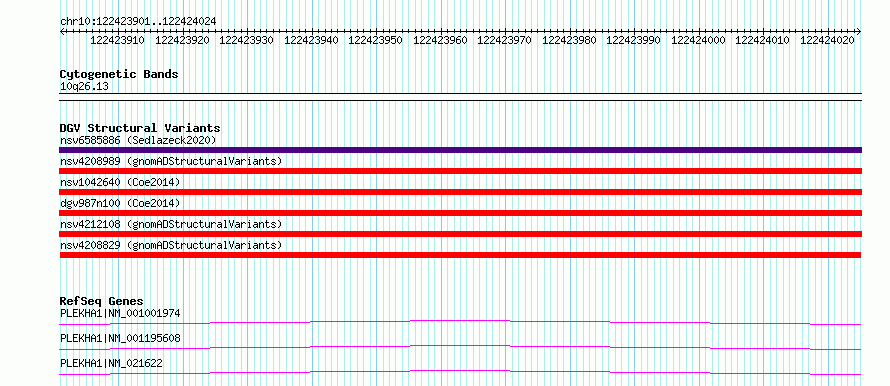The width and height of the screenshot is (890, 386).
Task: Click ruler coordinate 122423920
Action: (x=182, y=40)
